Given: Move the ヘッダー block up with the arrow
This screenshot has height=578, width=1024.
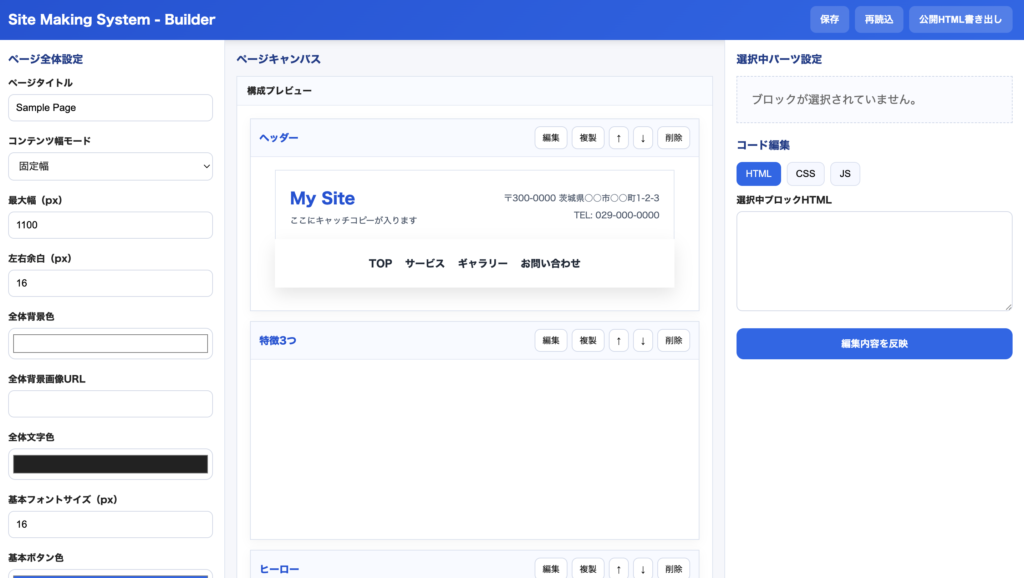Looking at the screenshot, I should pos(619,138).
